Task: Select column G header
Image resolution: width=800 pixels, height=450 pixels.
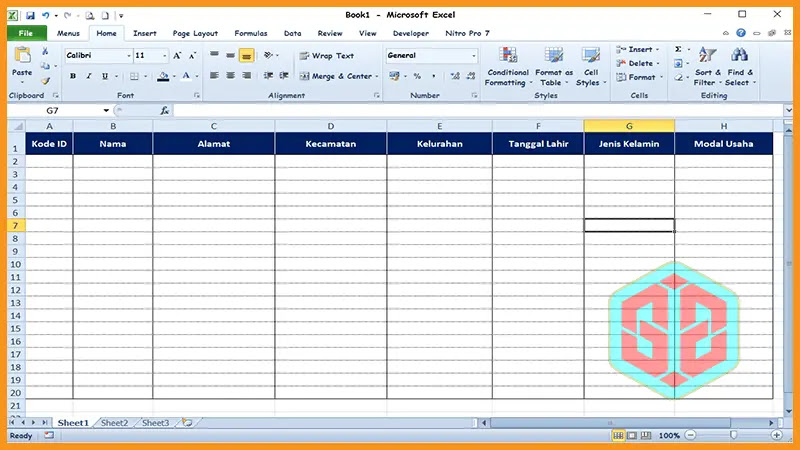Action: (x=629, y=126)
